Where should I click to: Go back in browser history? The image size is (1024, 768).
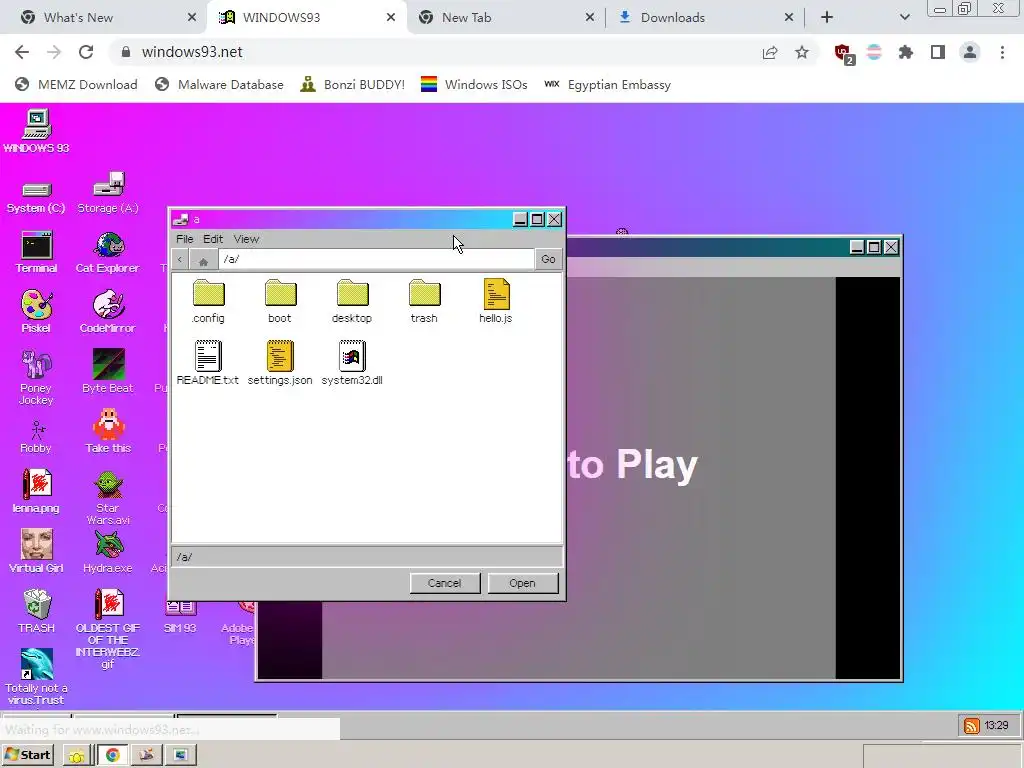click(22, 52)
